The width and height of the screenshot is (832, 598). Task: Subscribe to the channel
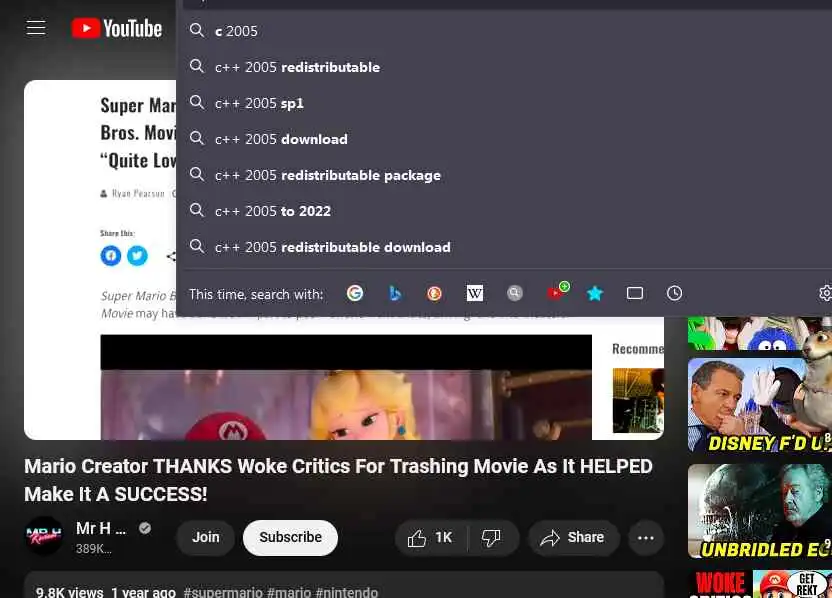[290, 538]
